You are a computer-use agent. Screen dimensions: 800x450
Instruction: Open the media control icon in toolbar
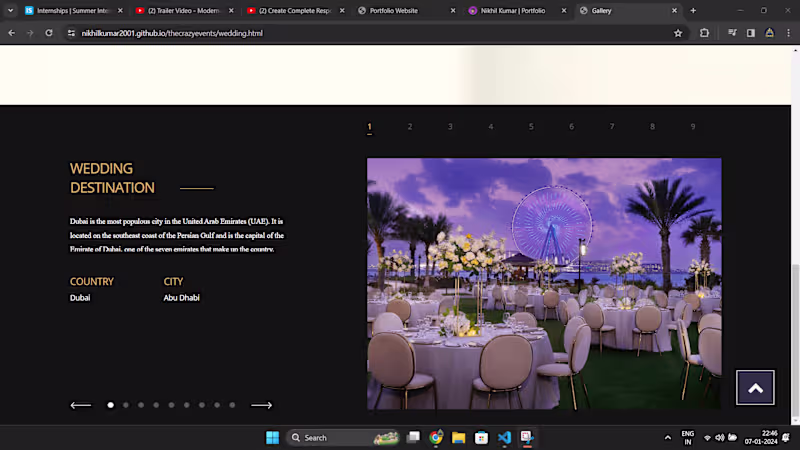coord(732,33)
